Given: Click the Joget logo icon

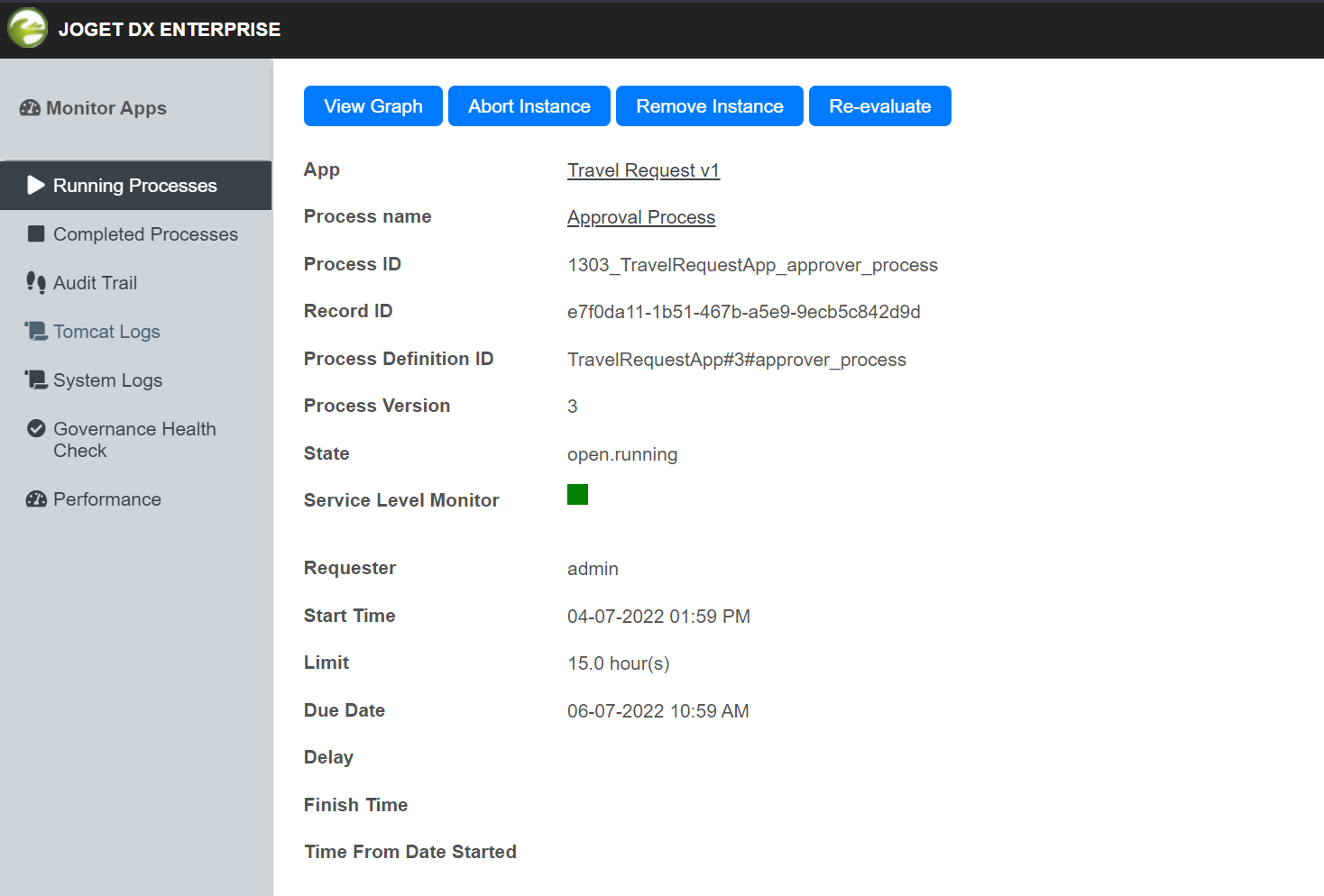Looking at the screenshot, I should pyautogui.click(x=27, y=28).
